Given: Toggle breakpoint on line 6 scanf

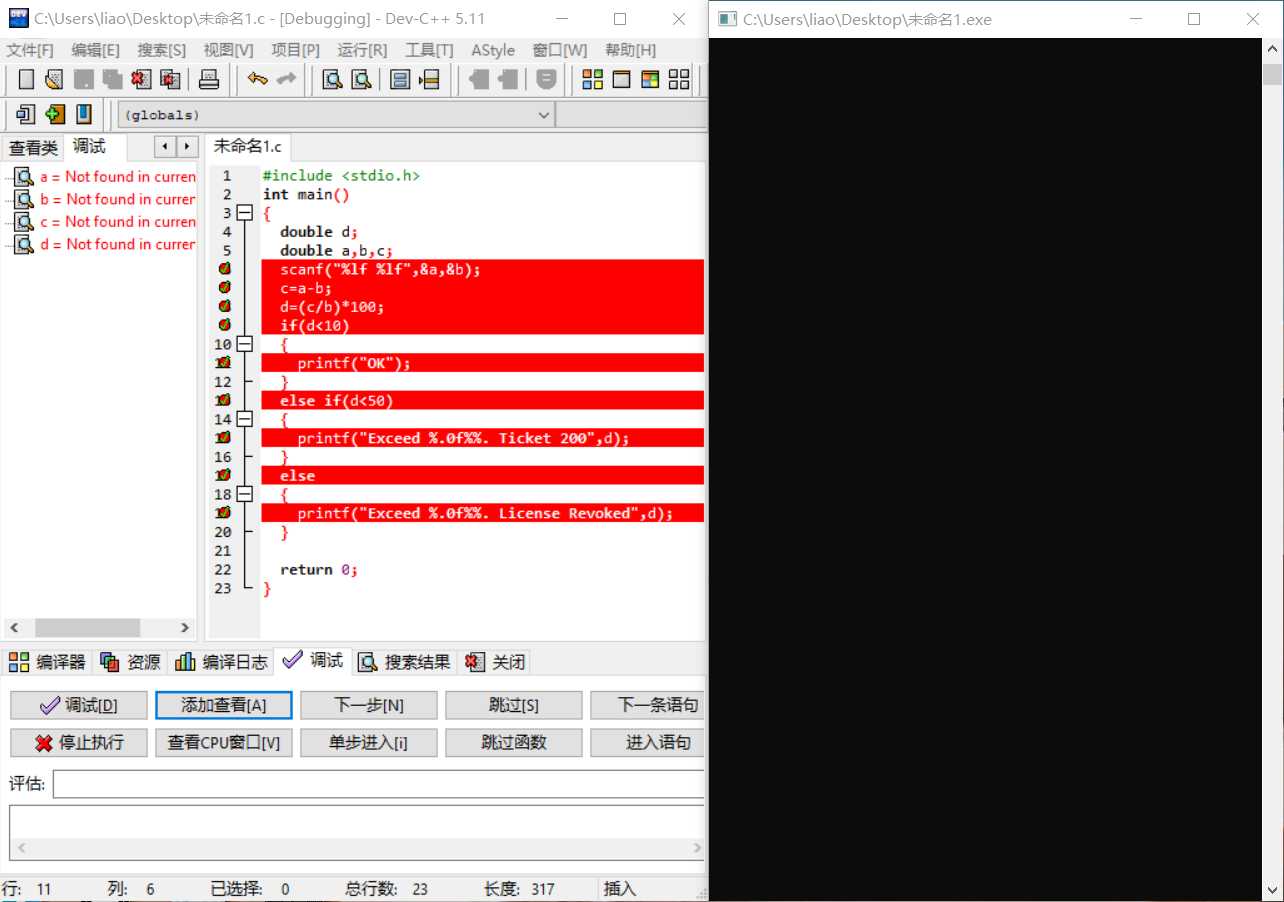Looking at the screenshot, I should [x=224, y=269].
